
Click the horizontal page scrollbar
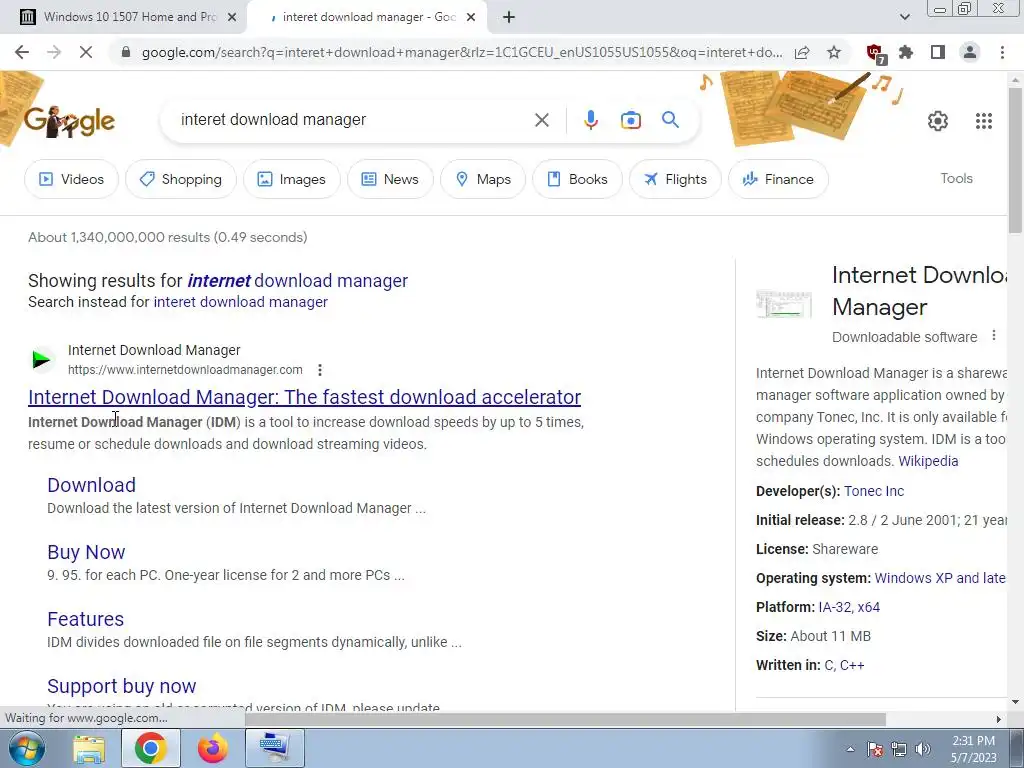point(565,719)
